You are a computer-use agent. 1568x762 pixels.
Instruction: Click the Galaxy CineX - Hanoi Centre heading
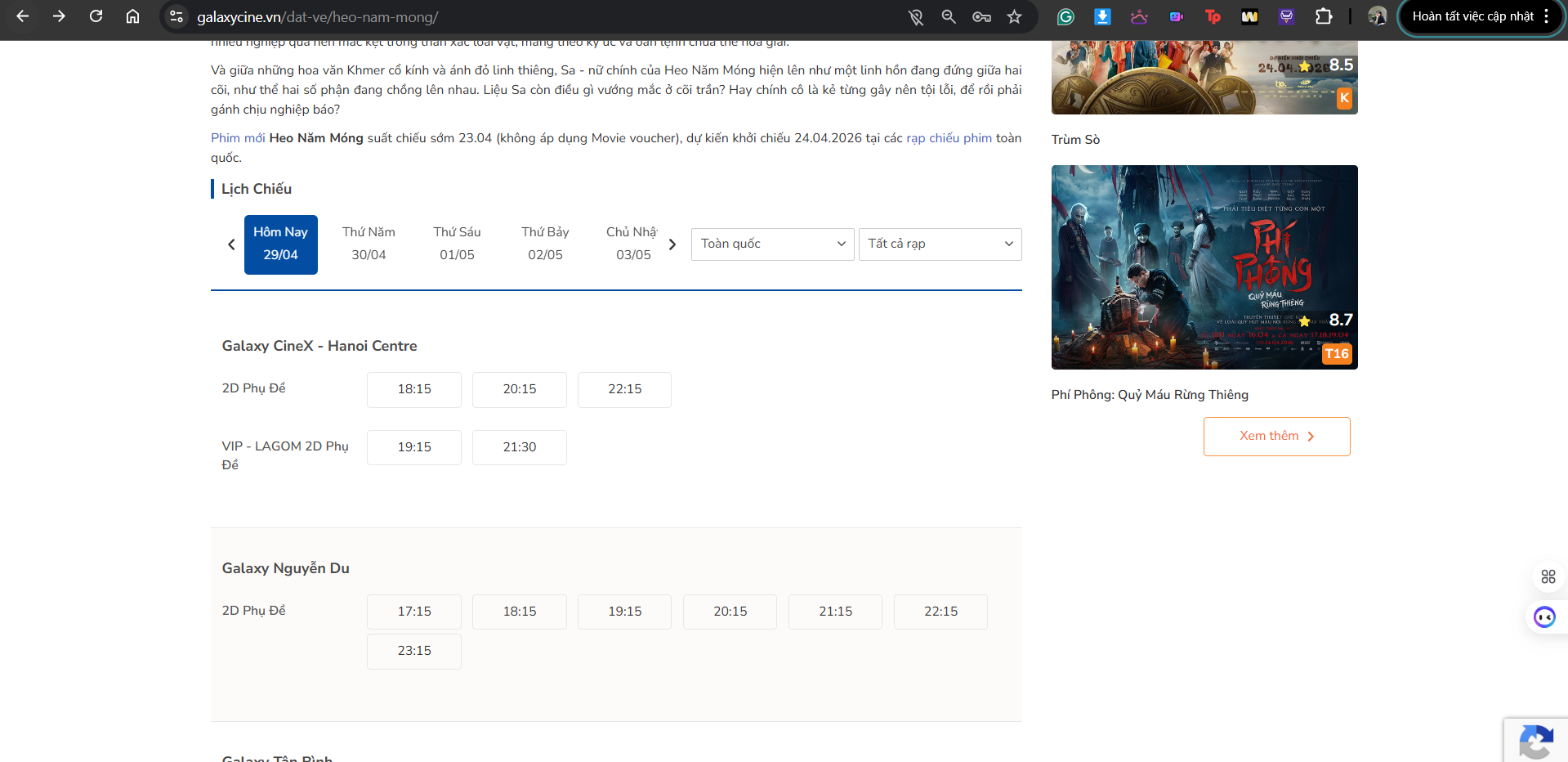[x=319, y=346]
